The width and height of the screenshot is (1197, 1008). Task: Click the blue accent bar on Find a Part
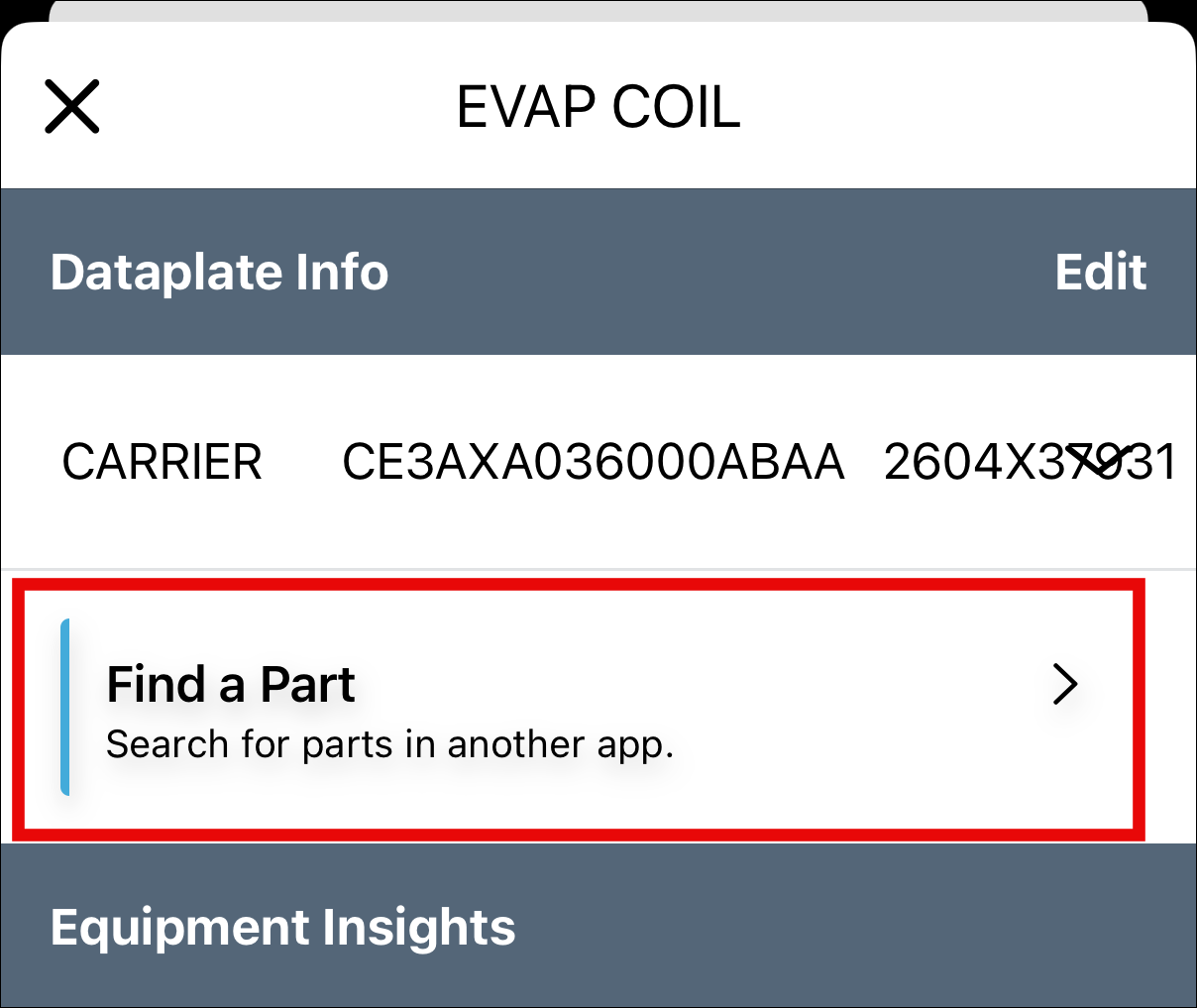(65, 707)
